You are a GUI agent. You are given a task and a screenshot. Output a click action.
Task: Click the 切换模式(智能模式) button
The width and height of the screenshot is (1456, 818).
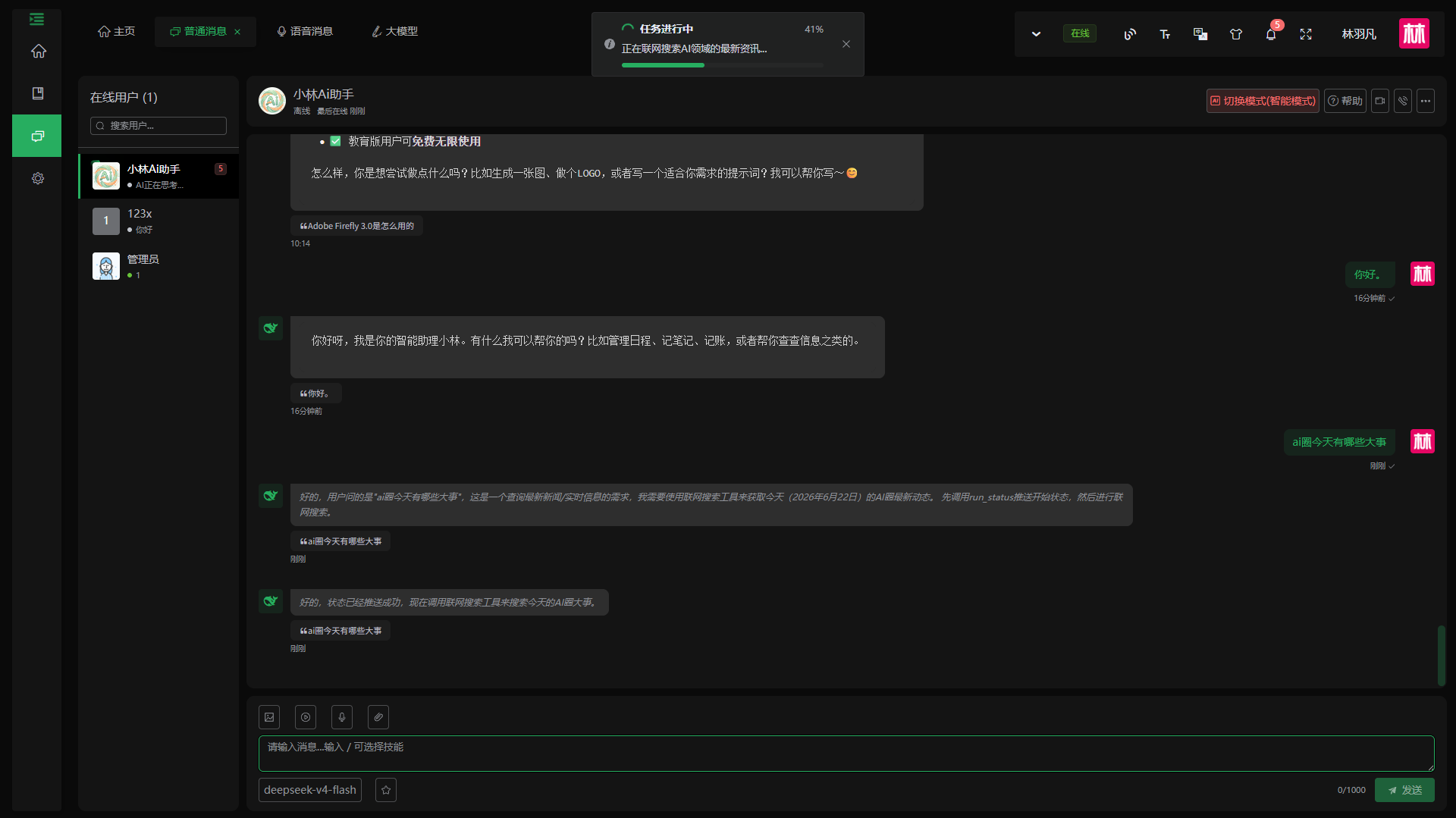1263,101
